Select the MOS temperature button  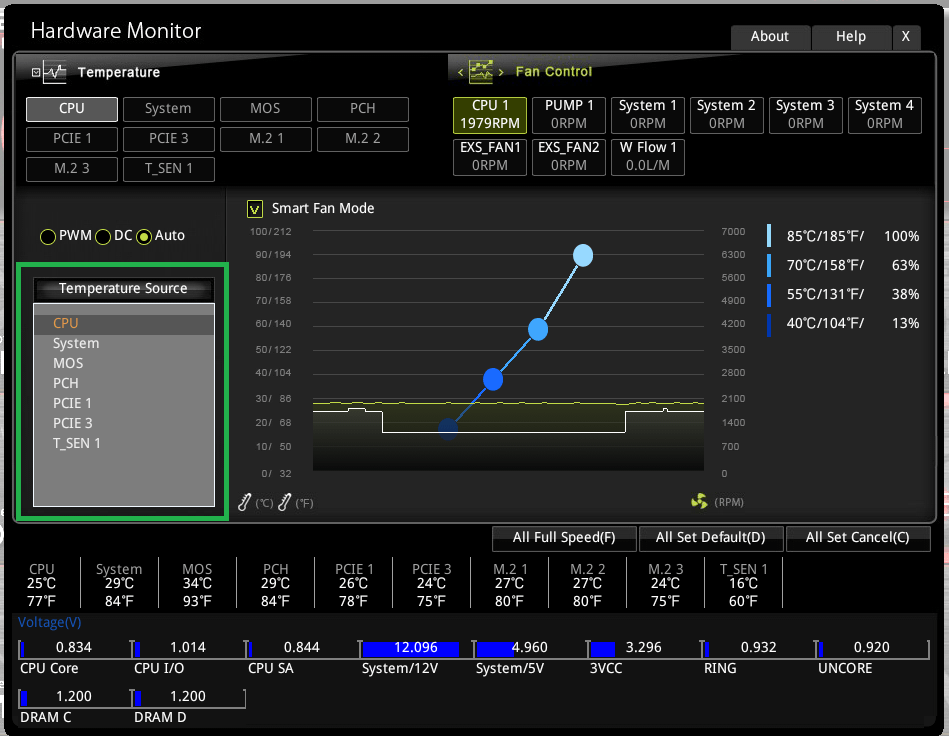coord(266,109)
